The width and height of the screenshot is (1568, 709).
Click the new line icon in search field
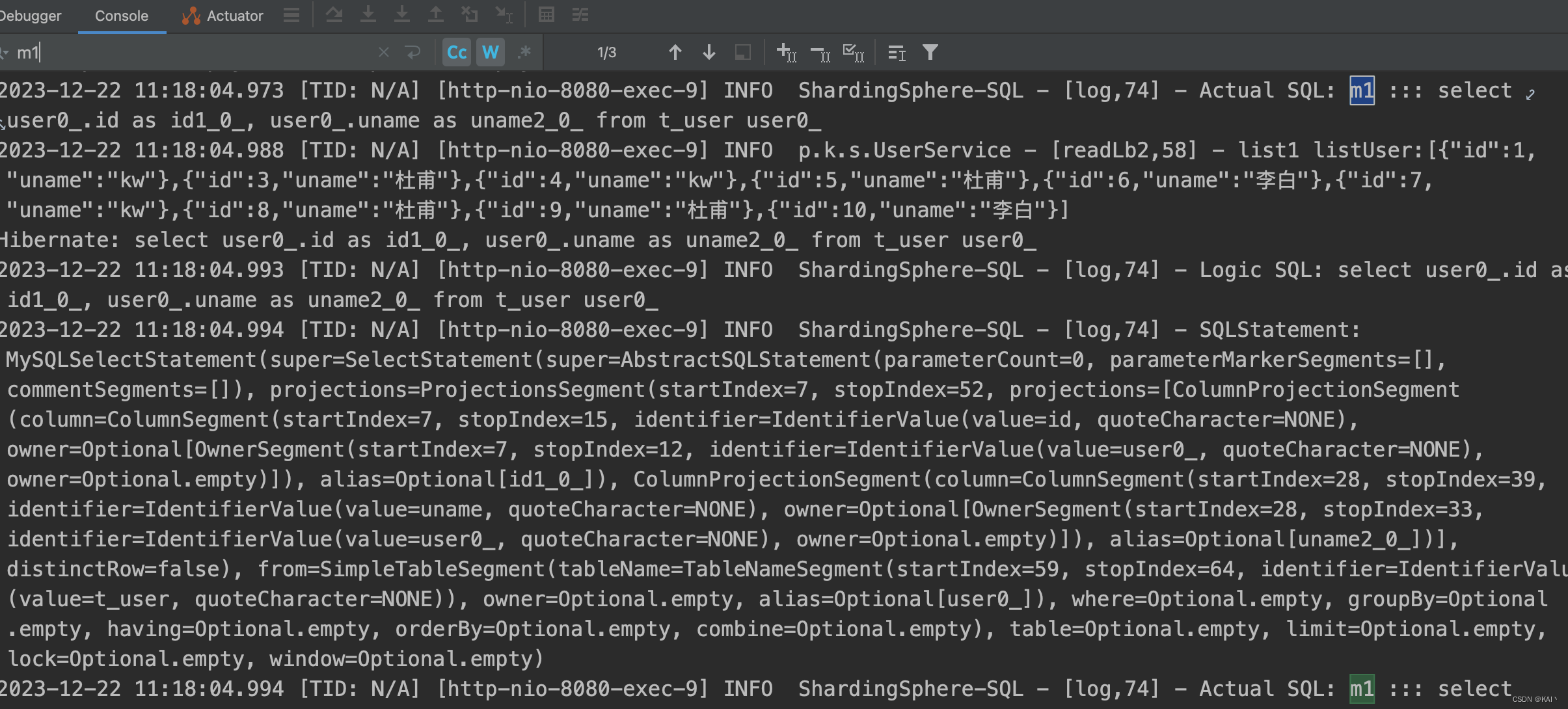[x=412, y=52]
